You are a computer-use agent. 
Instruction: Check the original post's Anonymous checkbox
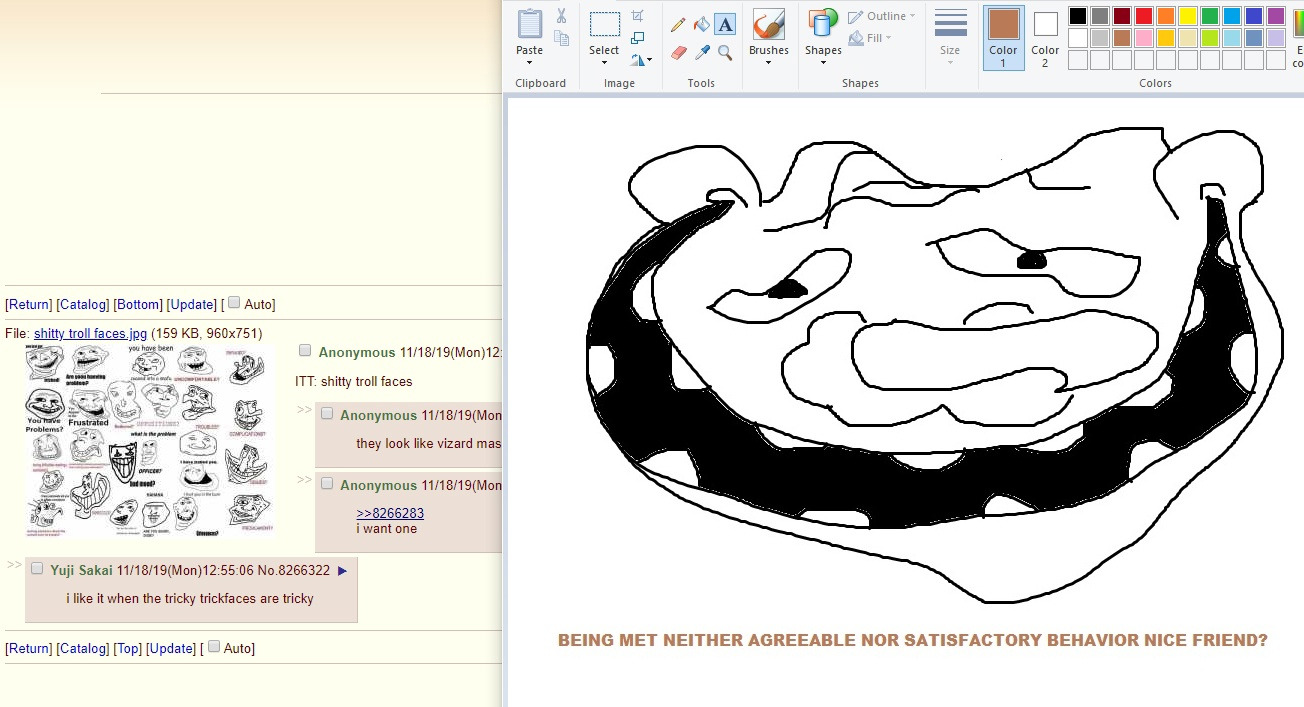point(305,351)
